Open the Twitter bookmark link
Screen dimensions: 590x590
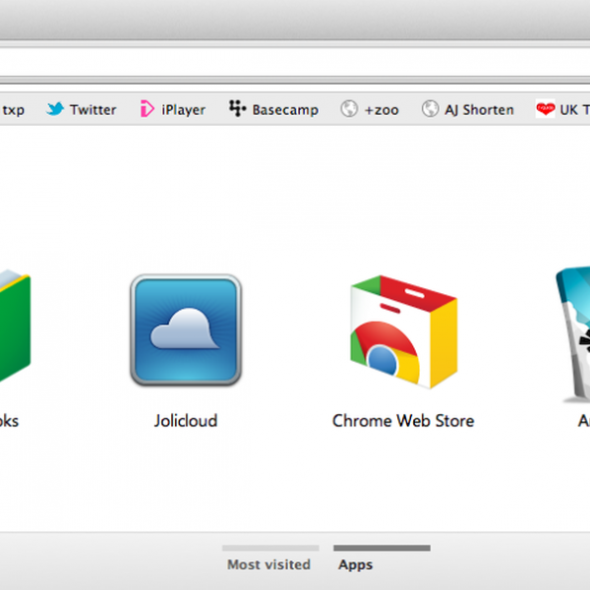[93, 110]
